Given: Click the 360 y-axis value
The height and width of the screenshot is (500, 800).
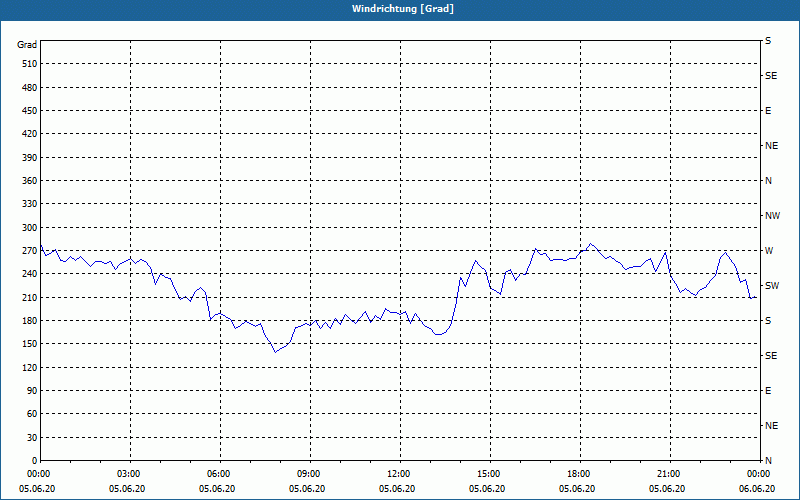Looking at the screenshot, I should point(29,181).
